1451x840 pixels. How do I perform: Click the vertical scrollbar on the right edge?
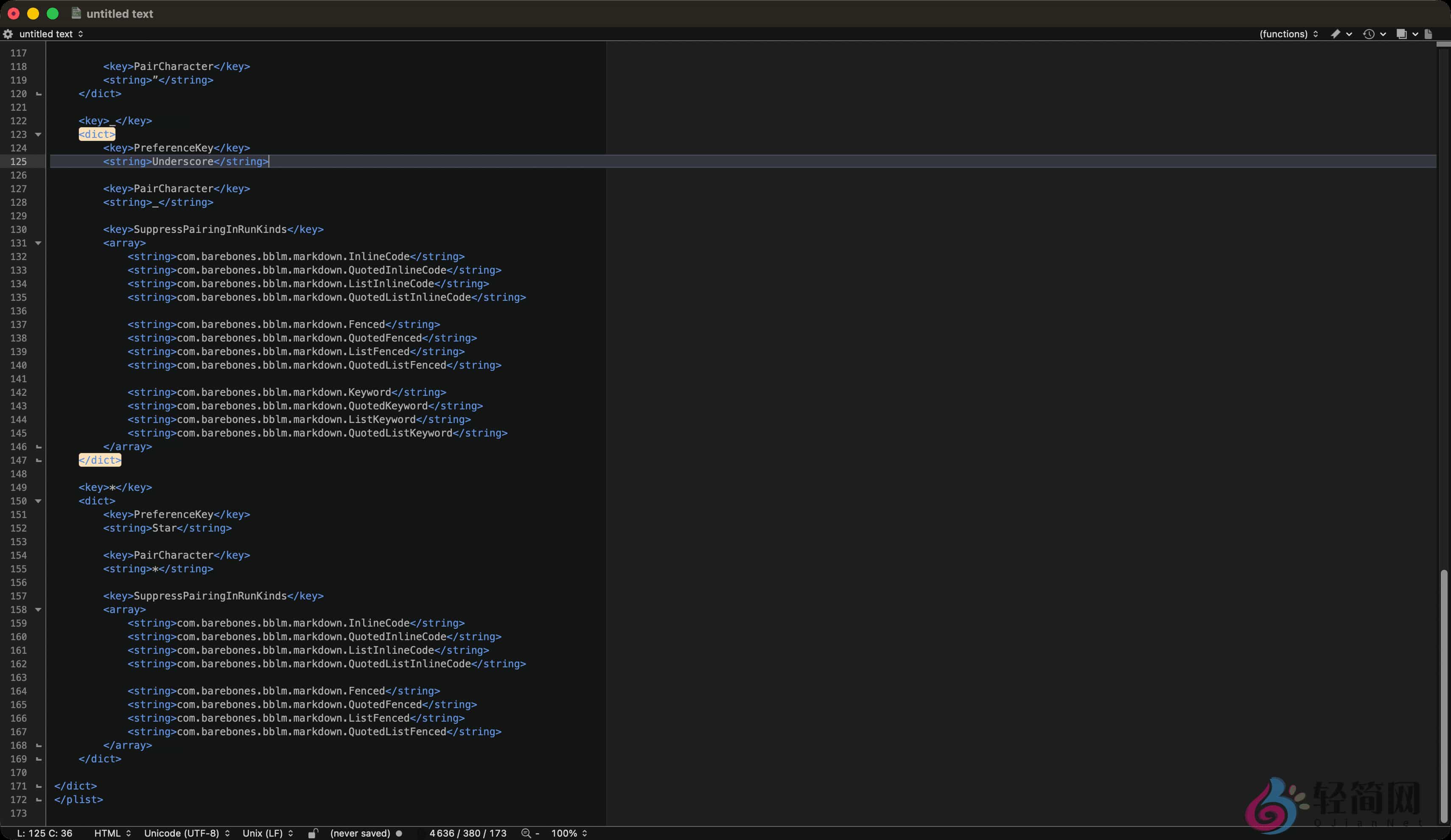(x=1444, y=691)
